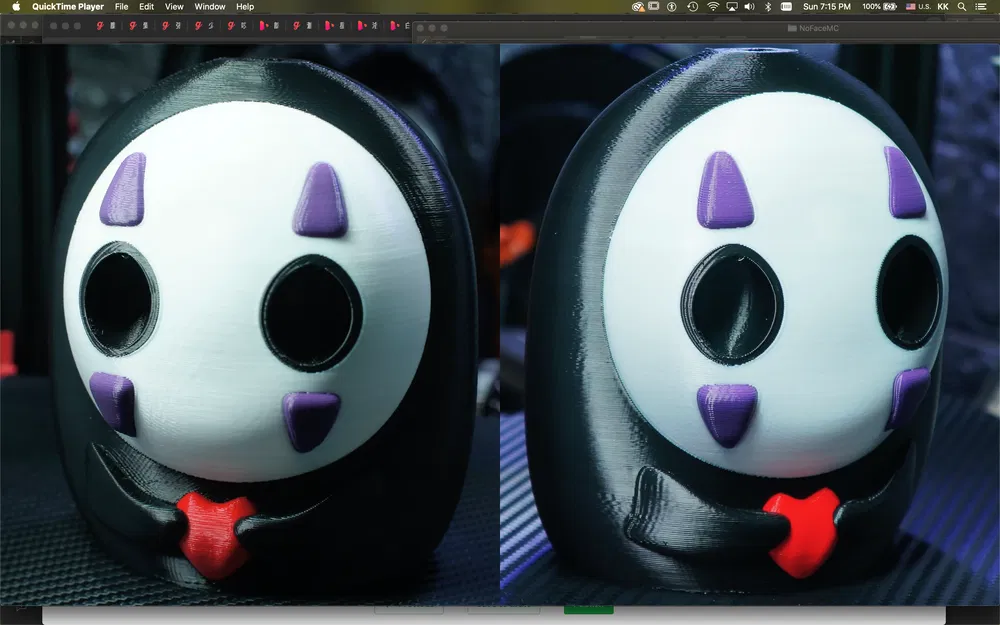
Task: Open the KK user switching menu
Action: [942, 7]
